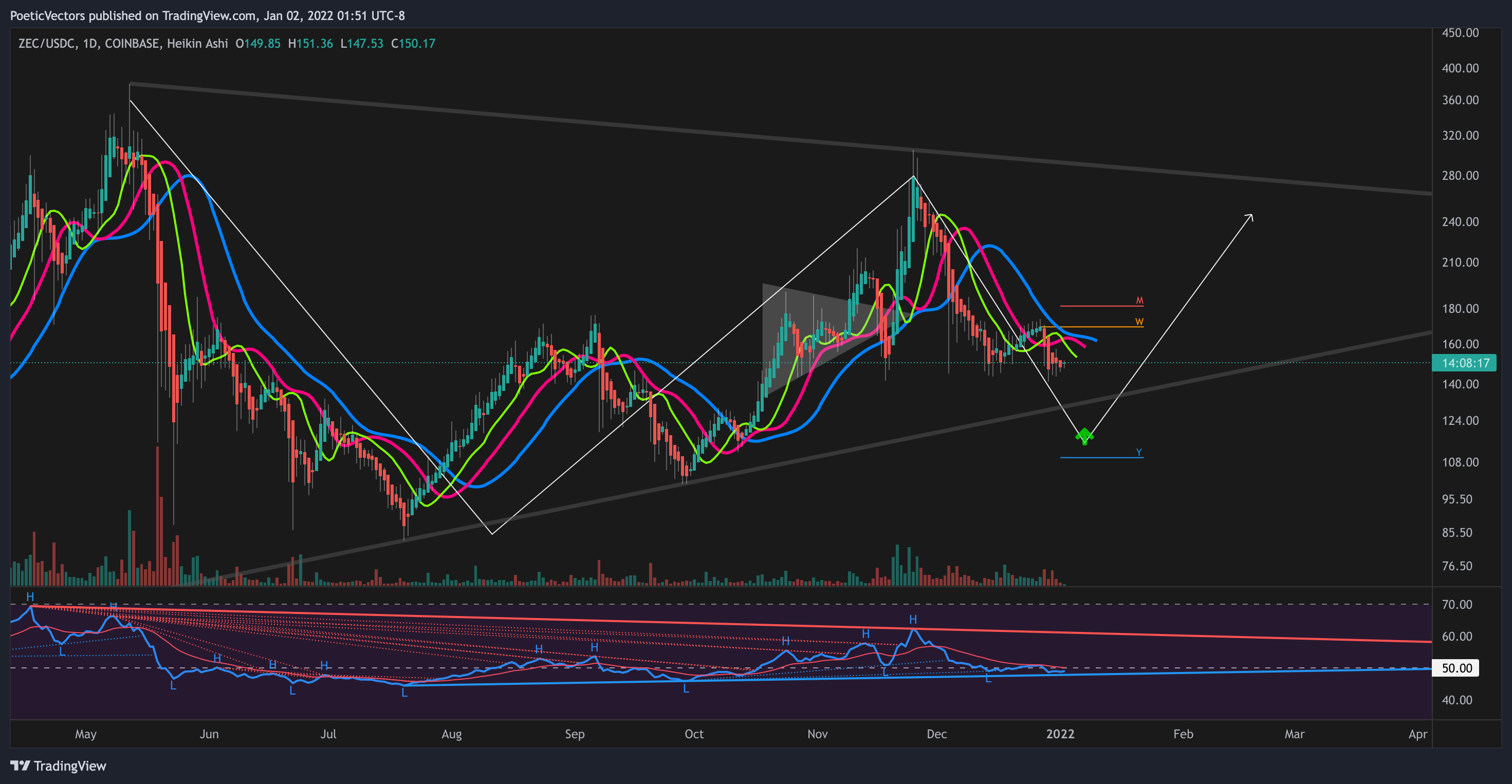
Task: Click the red M pivot level label
Action: [x=1139, y=301]
